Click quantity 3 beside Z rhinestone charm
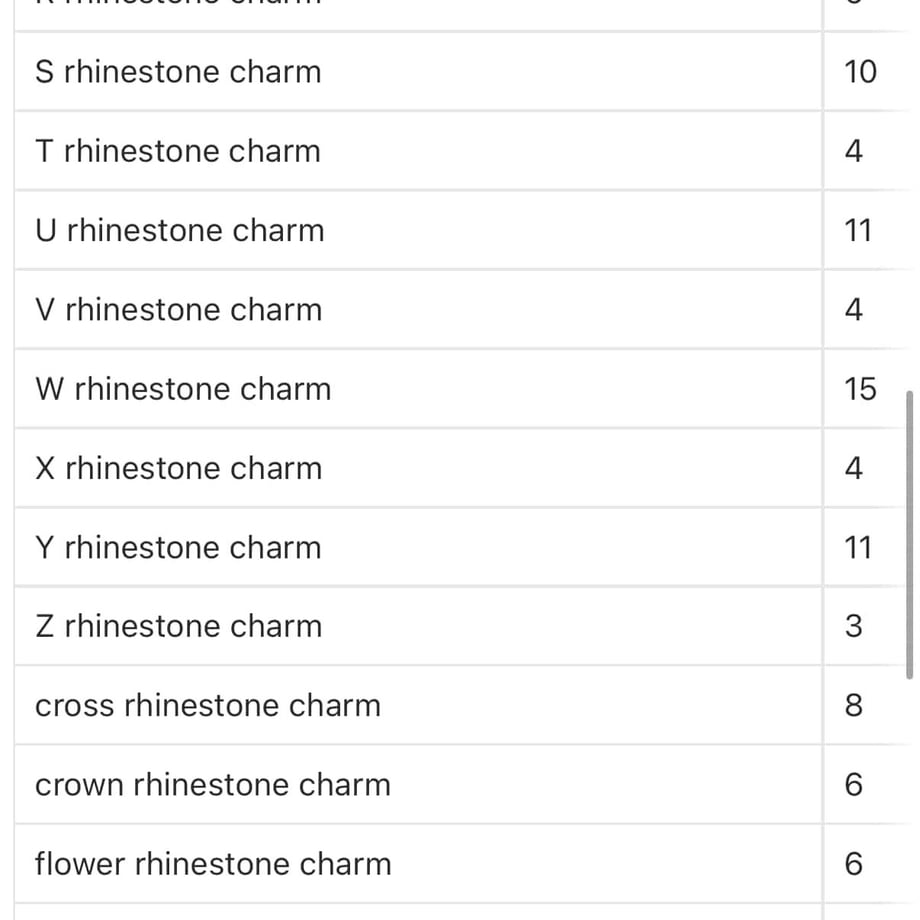920x920 pixels. (x=854, y=627)
